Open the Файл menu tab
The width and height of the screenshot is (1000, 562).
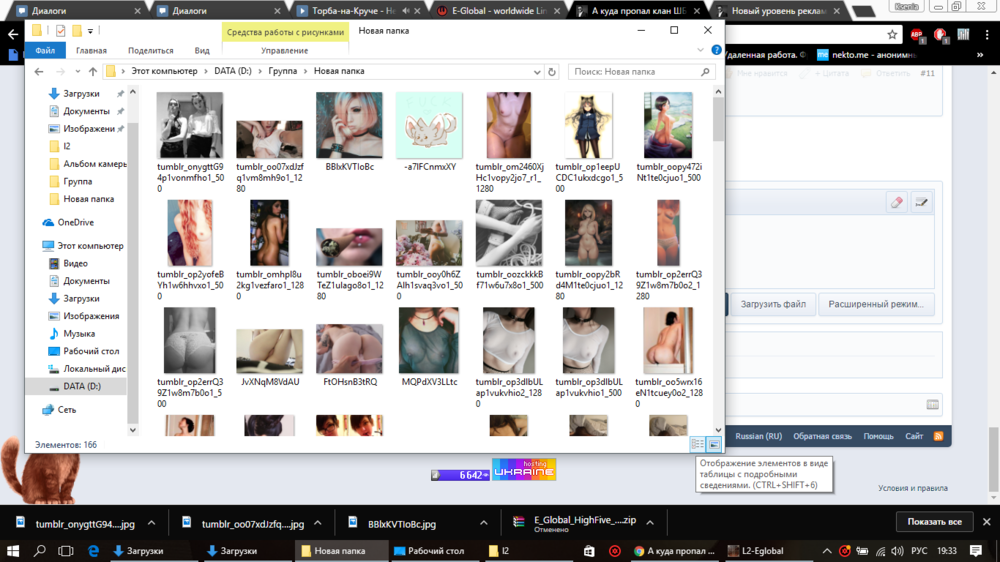click(x=45, y=50)
